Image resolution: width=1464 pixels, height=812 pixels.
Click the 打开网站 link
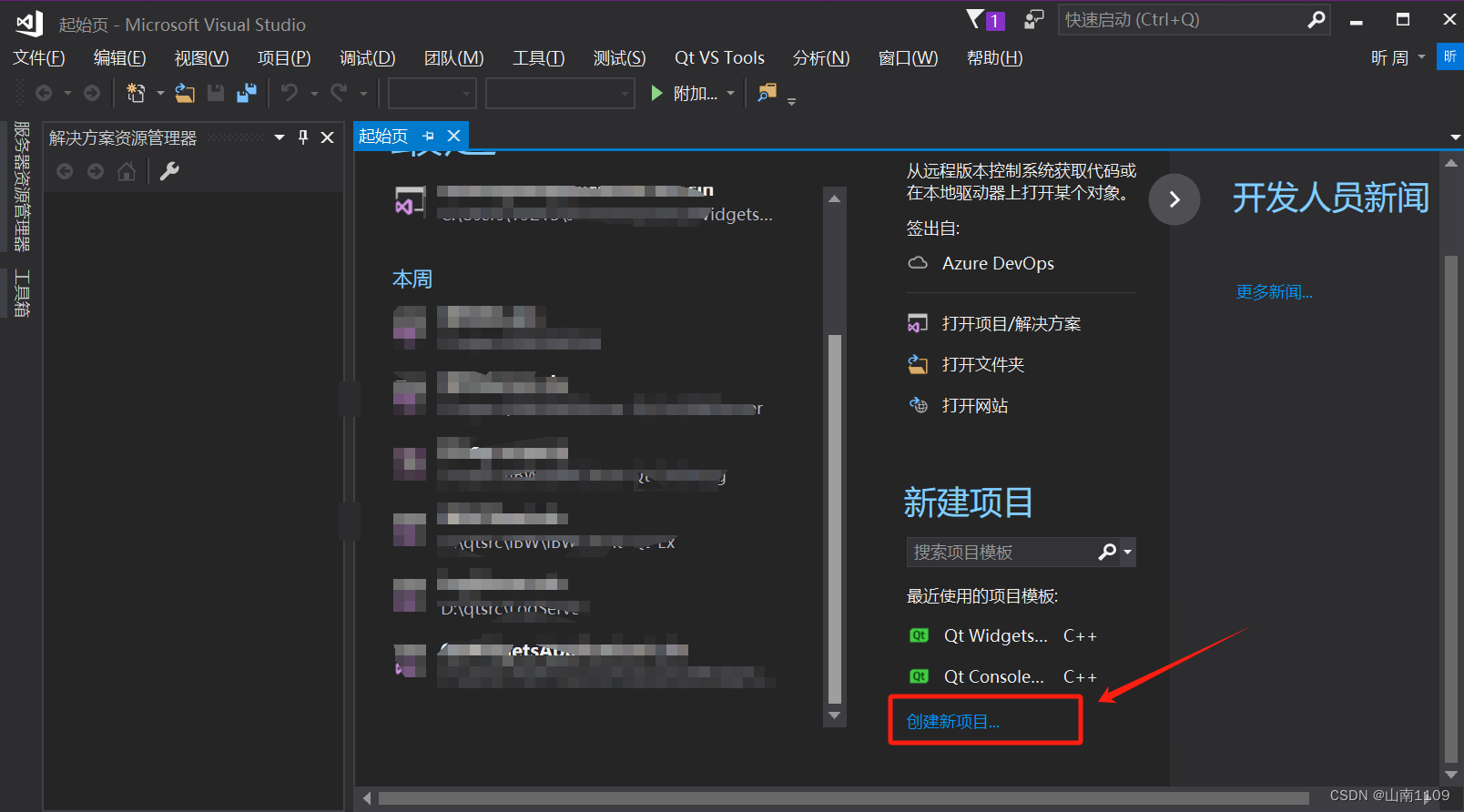click(975, 405)
